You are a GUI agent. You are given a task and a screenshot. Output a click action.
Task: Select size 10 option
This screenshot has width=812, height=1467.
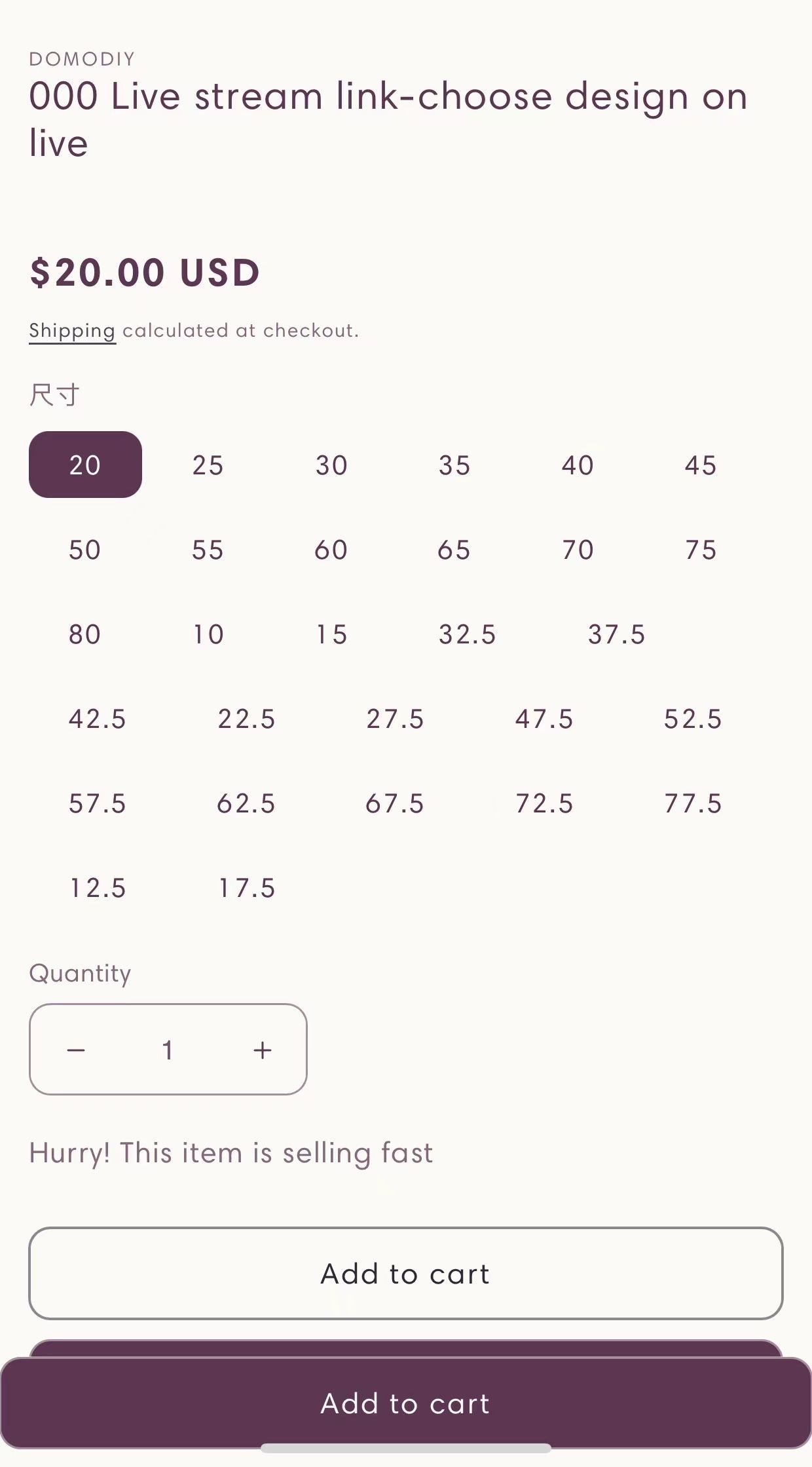(208, 634)
